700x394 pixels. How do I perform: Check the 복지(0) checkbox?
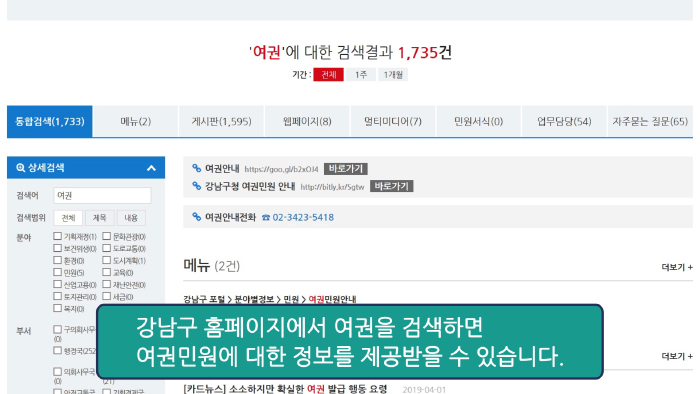coord(58,308)
